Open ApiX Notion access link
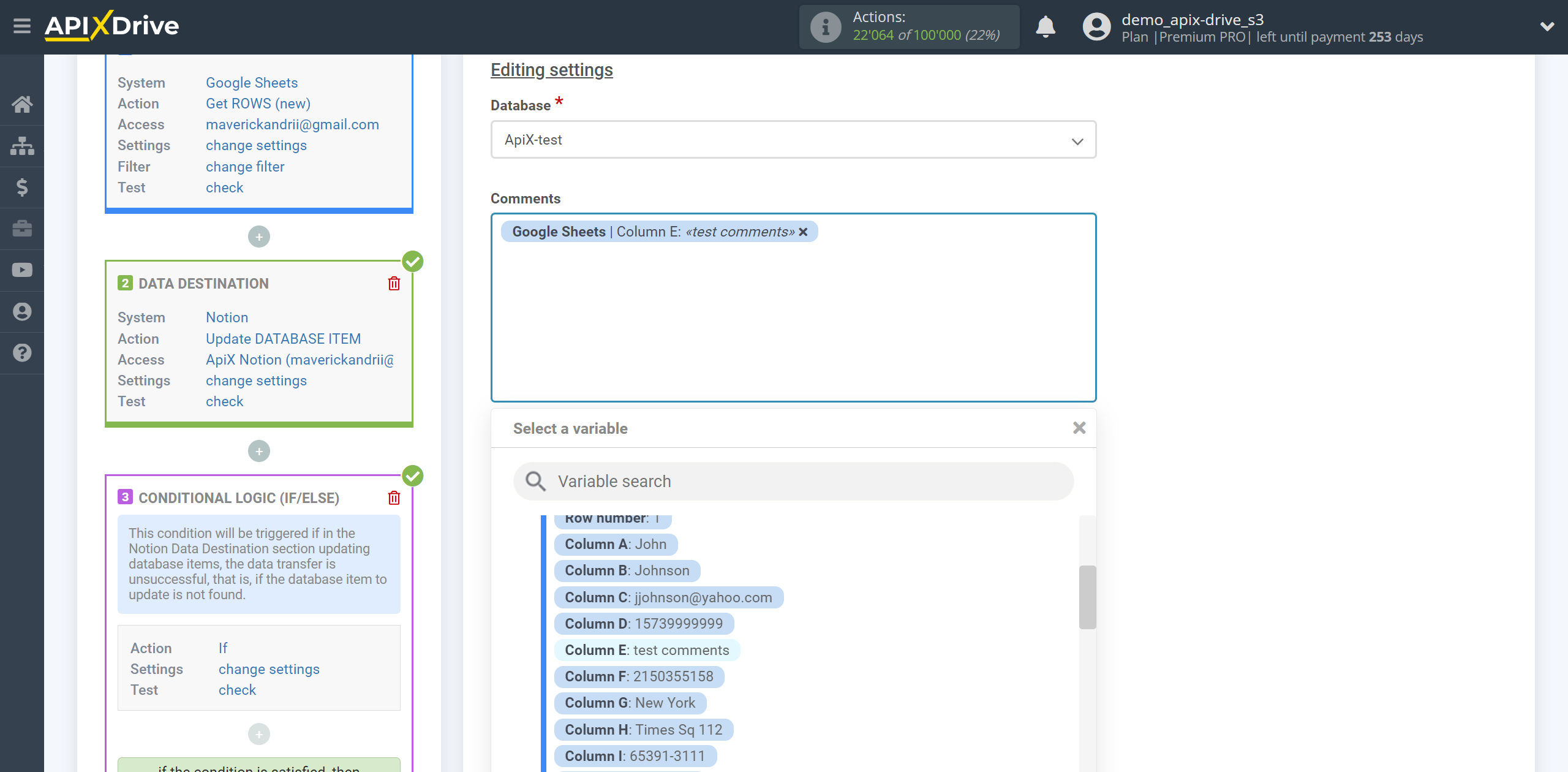 coord(300,360)
